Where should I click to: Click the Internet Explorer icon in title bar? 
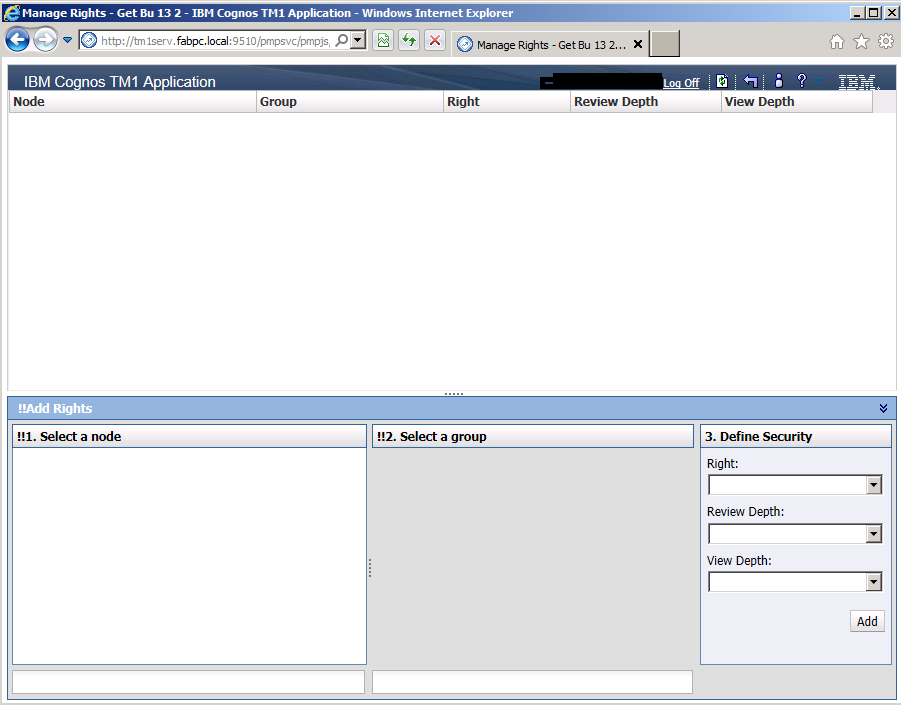pyautogui.click(x=11, y=13)
